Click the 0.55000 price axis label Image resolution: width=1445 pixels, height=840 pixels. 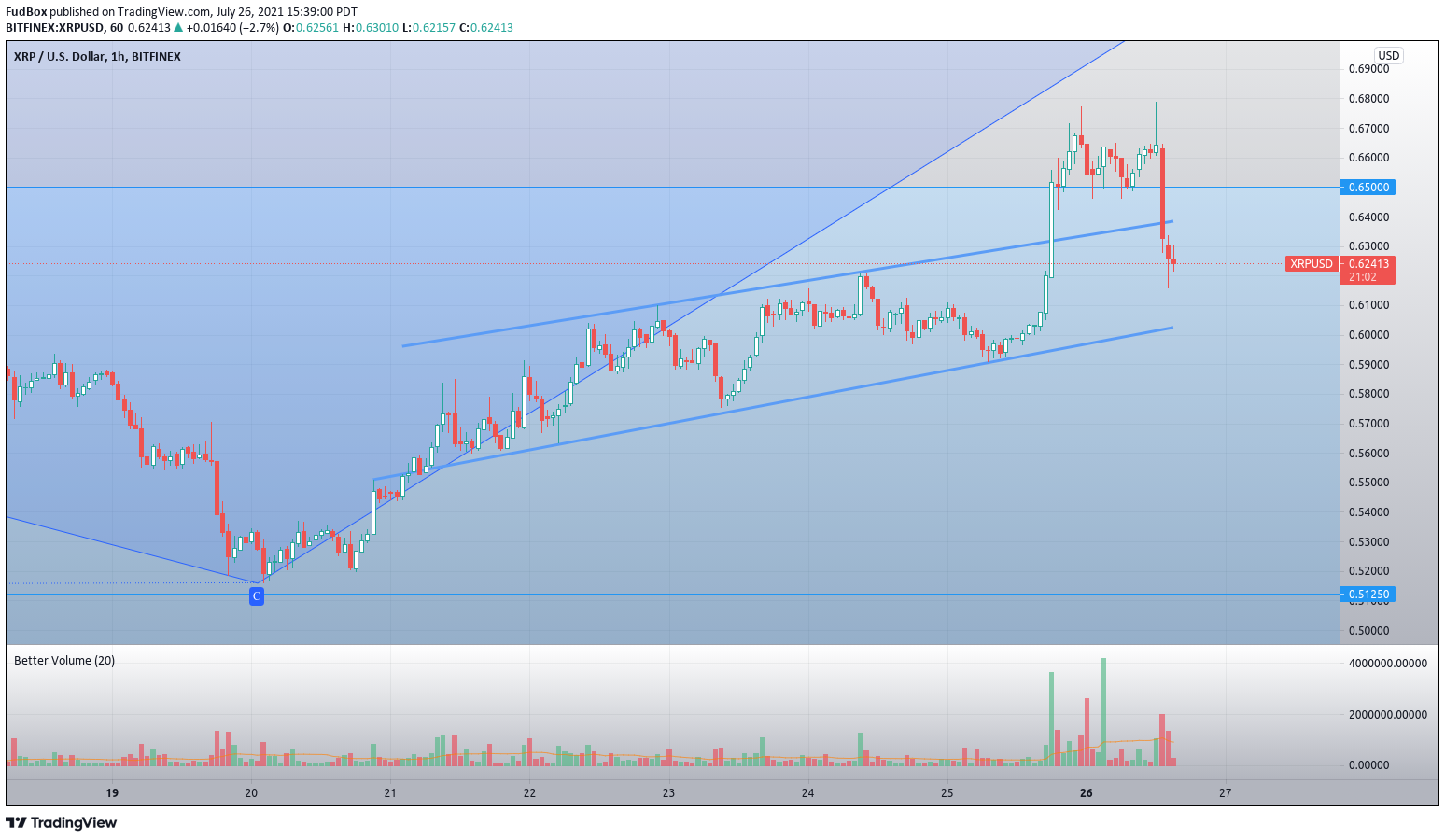point(1368,483)
